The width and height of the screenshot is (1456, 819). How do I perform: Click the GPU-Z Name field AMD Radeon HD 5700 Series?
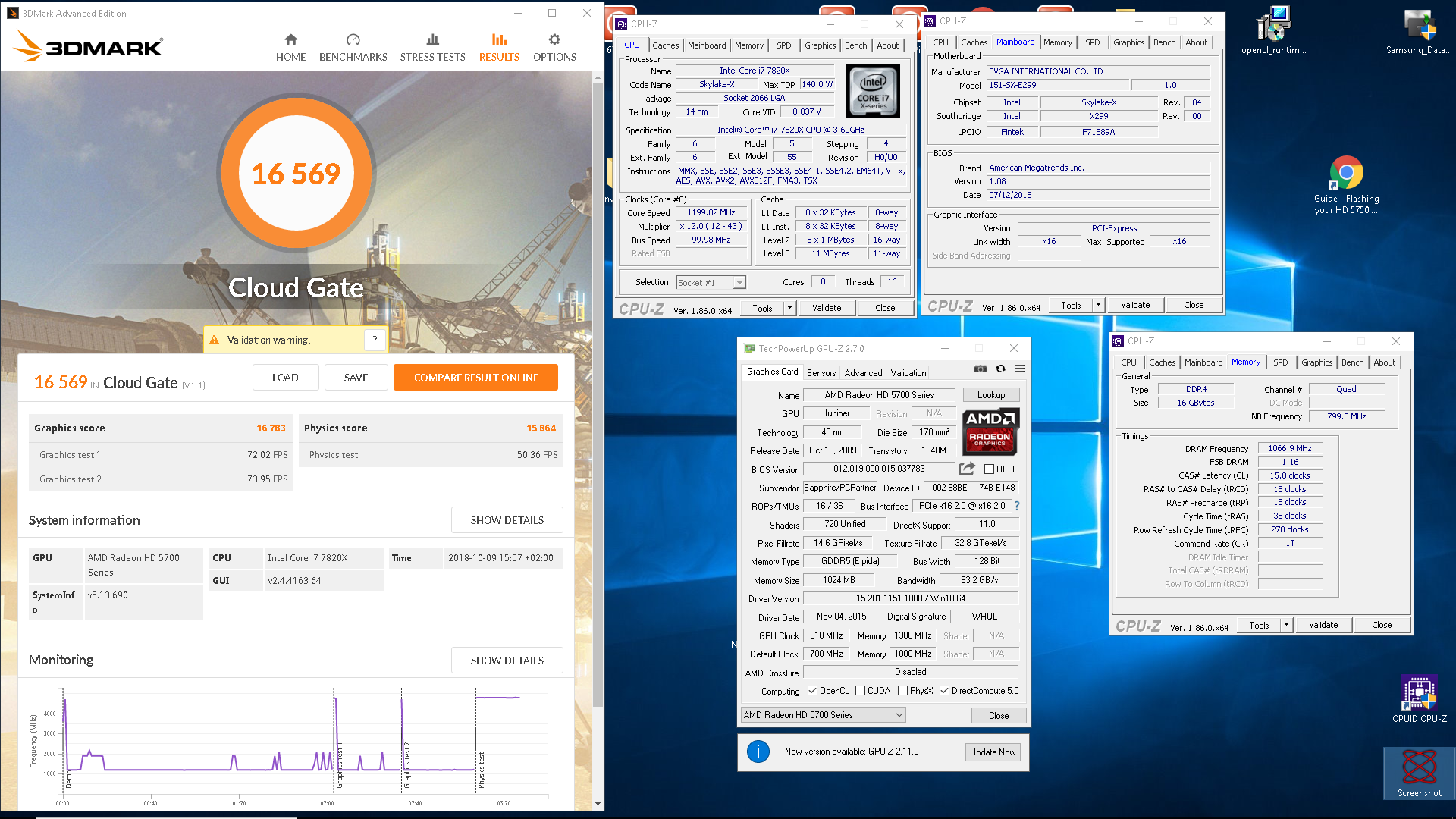[x=879, y=395]
